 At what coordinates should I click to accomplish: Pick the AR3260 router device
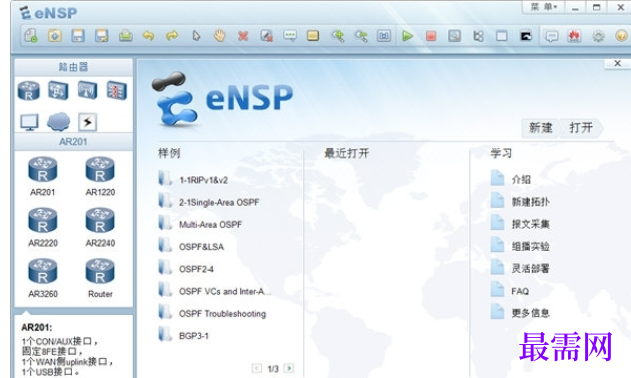43,278
